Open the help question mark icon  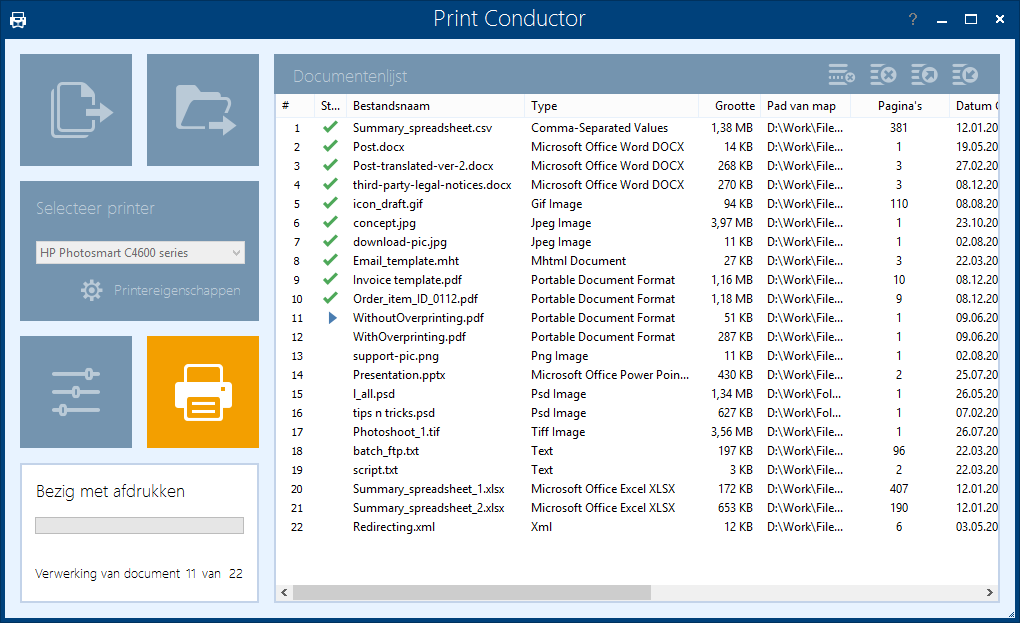tap(912, 20)
